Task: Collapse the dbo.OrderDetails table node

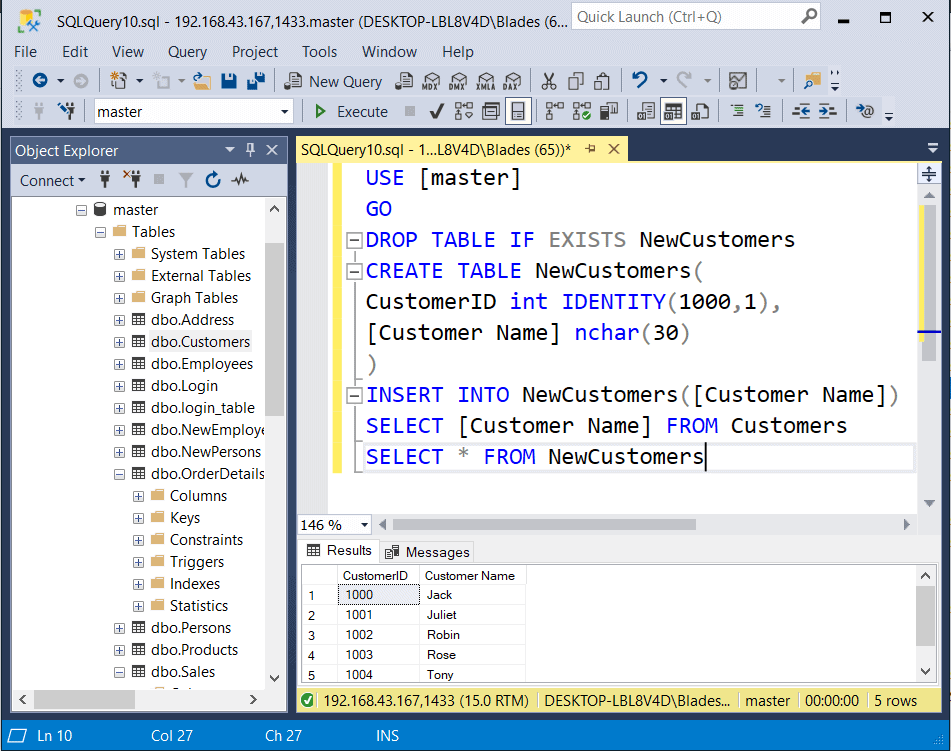Action: click(119, 473)
